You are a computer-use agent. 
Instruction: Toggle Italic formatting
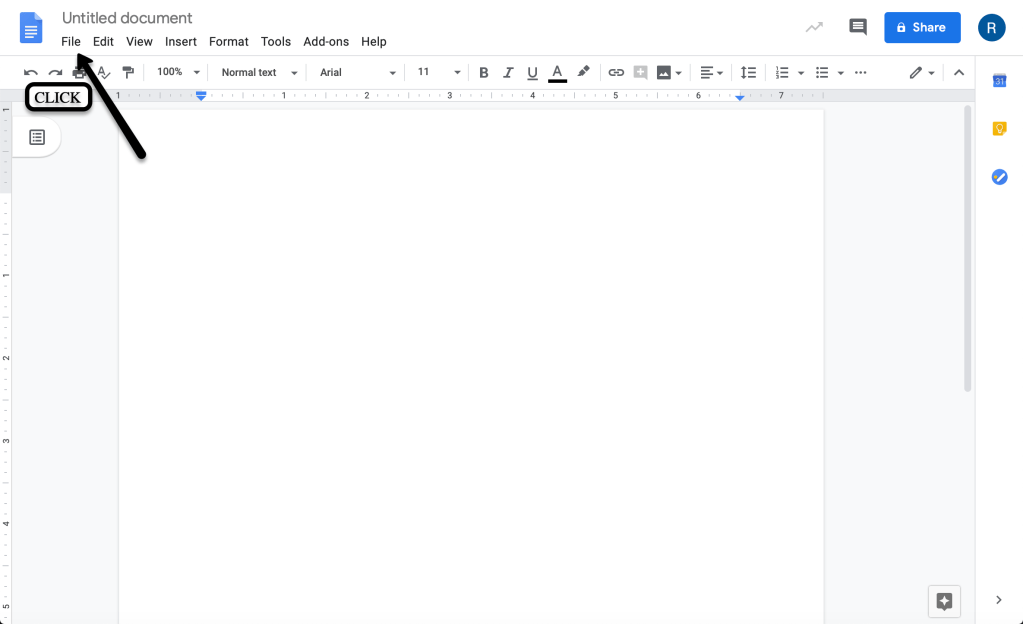point(508,73)
